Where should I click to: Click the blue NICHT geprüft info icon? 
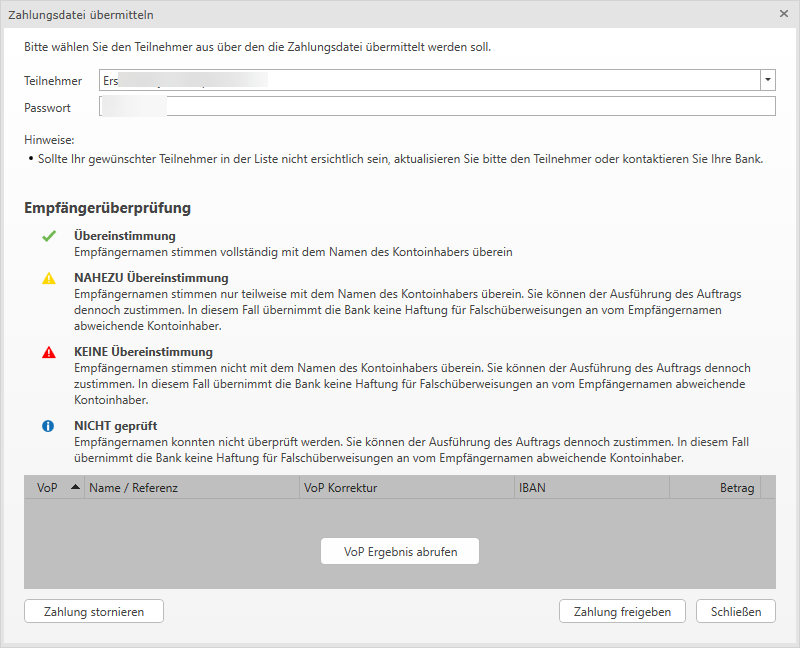[47, 425]
